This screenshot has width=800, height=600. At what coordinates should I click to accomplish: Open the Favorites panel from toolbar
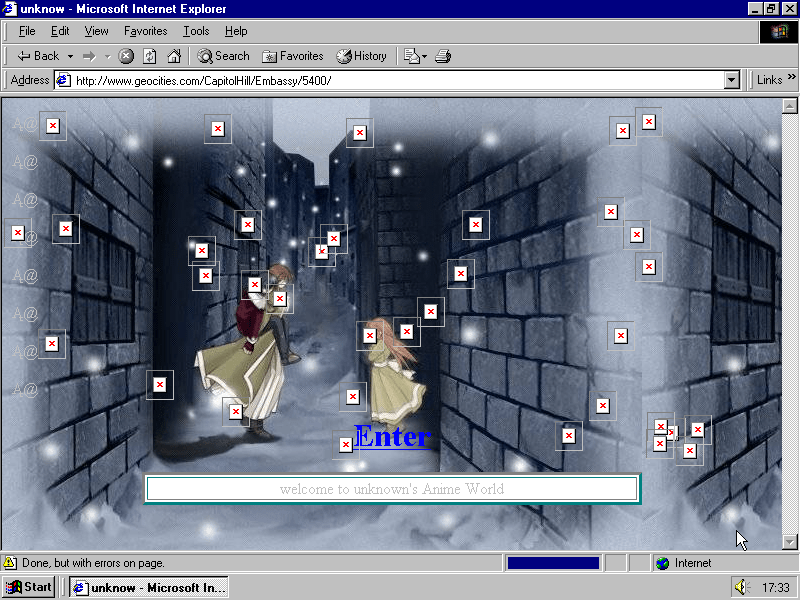[x=292, y=56]
